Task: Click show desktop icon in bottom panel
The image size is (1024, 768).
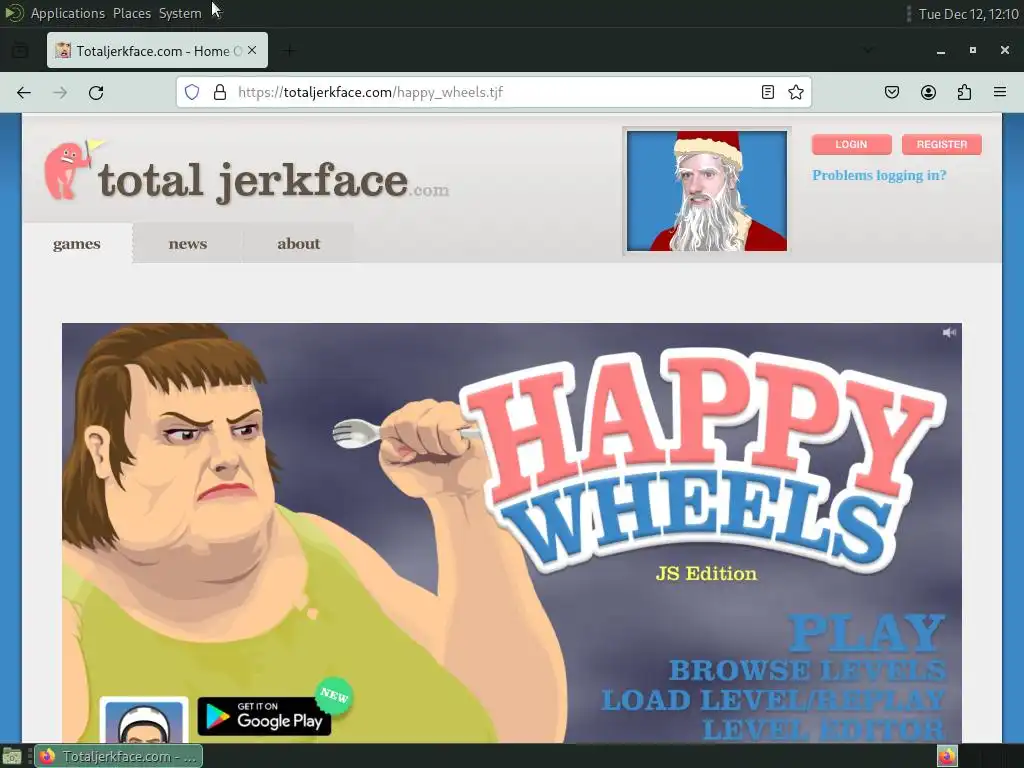Action: [x=12, y=756]
